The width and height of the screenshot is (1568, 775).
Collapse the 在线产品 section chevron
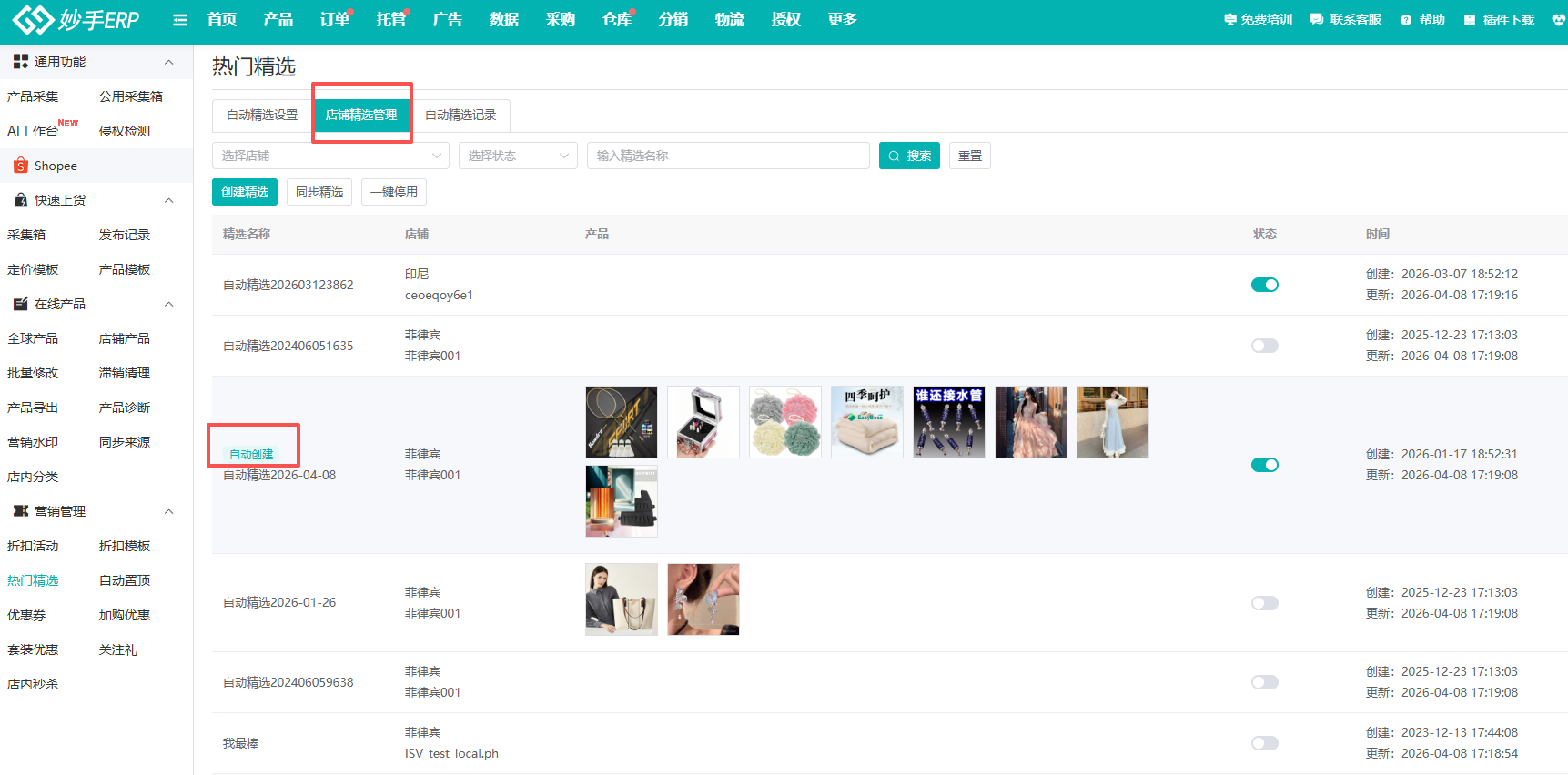[x=169, y=304]
